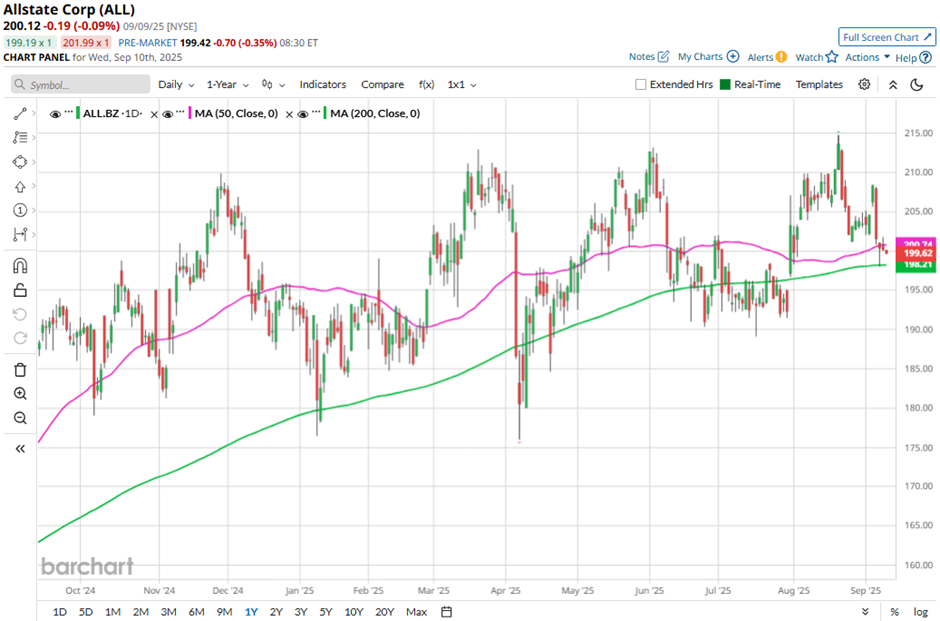Expand options arrow beside polygon shape tool

click(x=34, y=162)
